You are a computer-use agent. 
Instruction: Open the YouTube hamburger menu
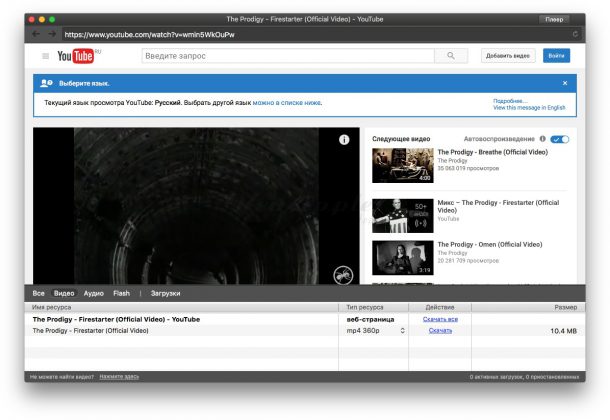pyautogui.click(x=45, y=56)
